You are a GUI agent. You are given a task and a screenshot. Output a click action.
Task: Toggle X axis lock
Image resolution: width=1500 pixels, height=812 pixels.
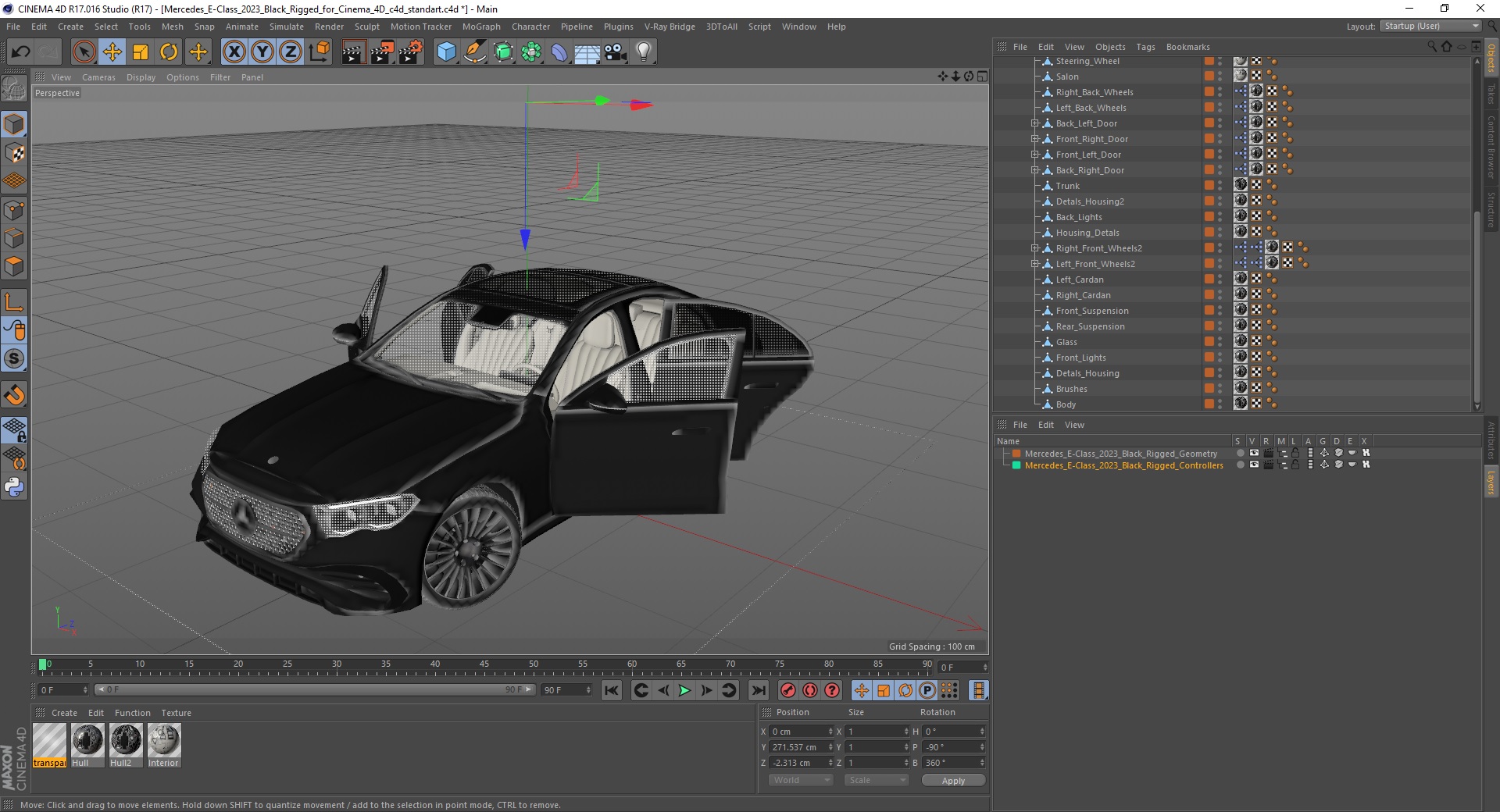[234, 52]
